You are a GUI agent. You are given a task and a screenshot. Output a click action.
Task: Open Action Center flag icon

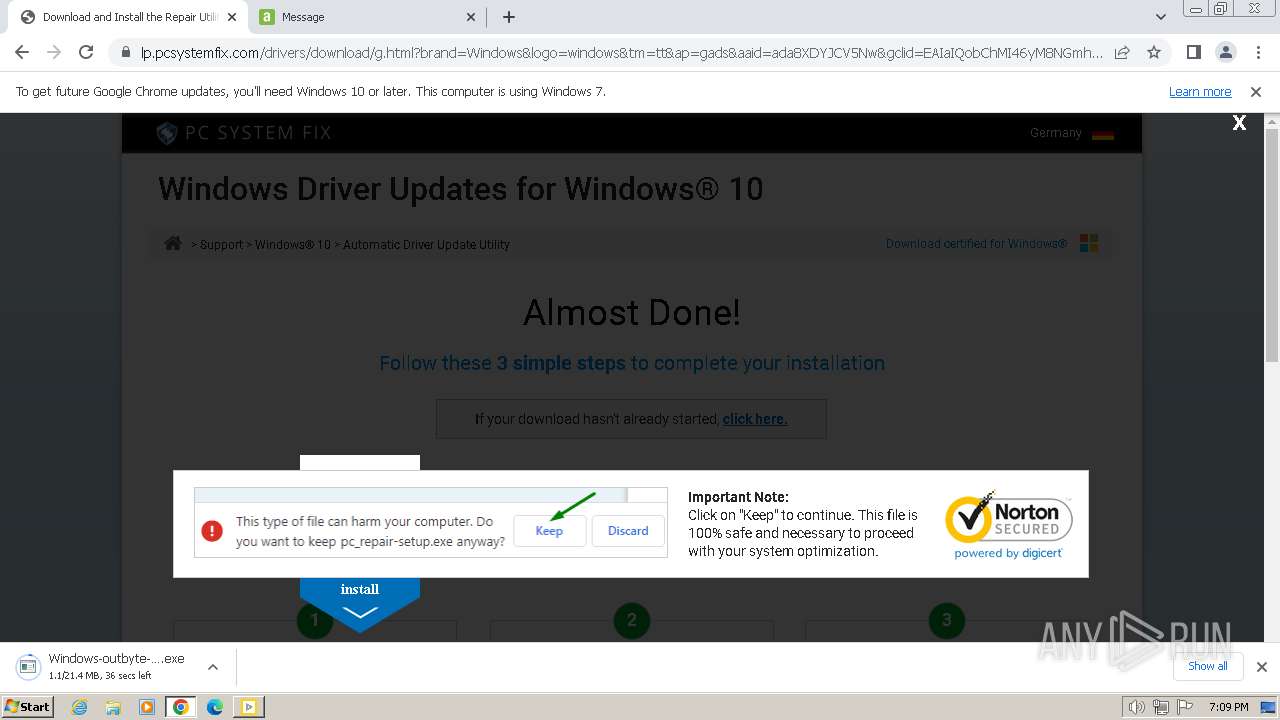1185,707
